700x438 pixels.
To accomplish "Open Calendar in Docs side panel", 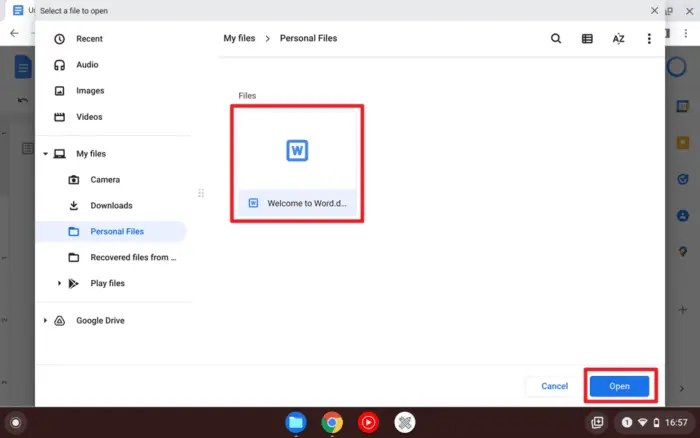I will click(683, 106).
